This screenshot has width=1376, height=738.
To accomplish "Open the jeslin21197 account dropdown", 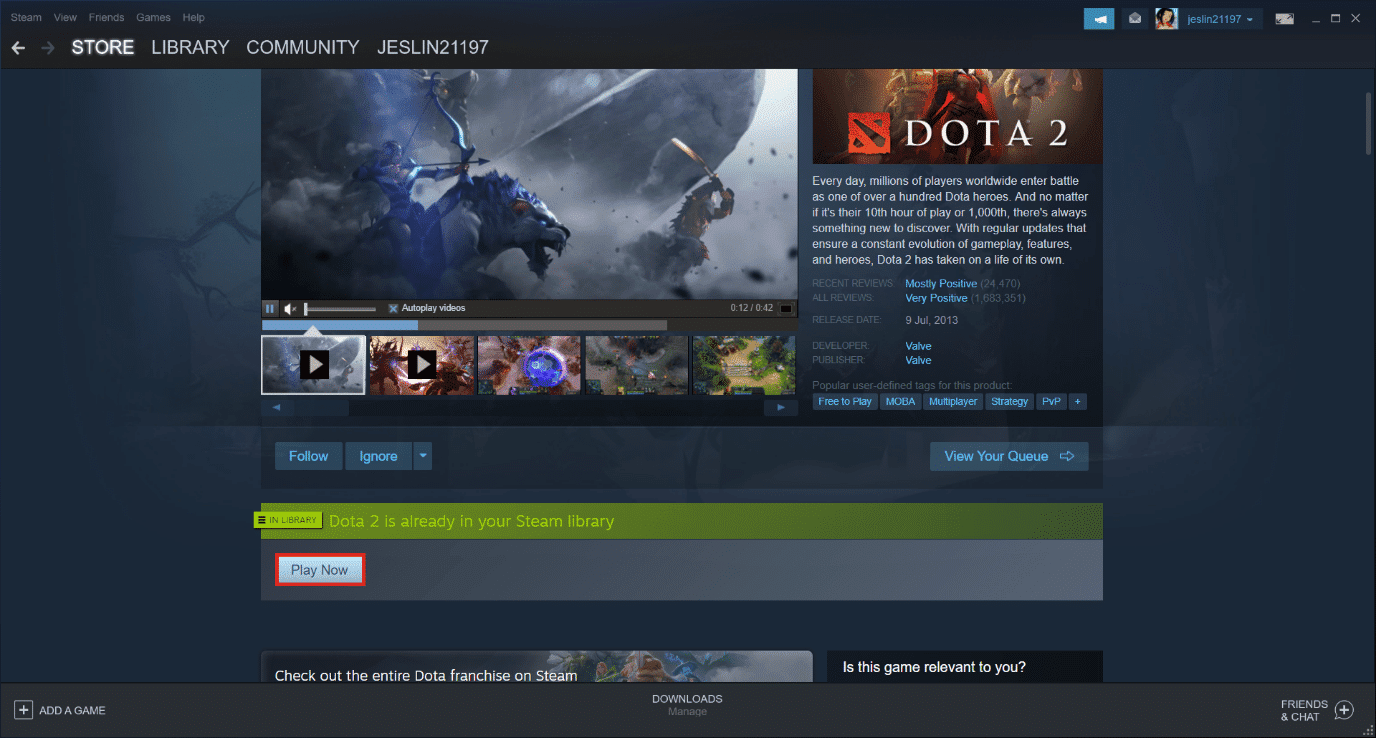I will [x=1220, y=18].
